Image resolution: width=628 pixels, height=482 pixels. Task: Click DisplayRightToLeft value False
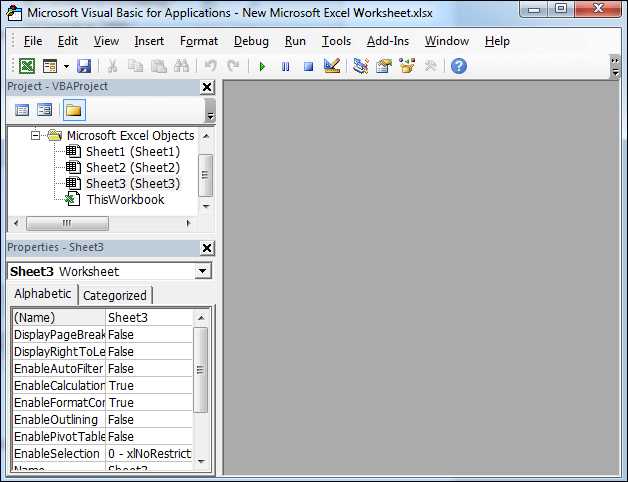[x=149, y=351]
